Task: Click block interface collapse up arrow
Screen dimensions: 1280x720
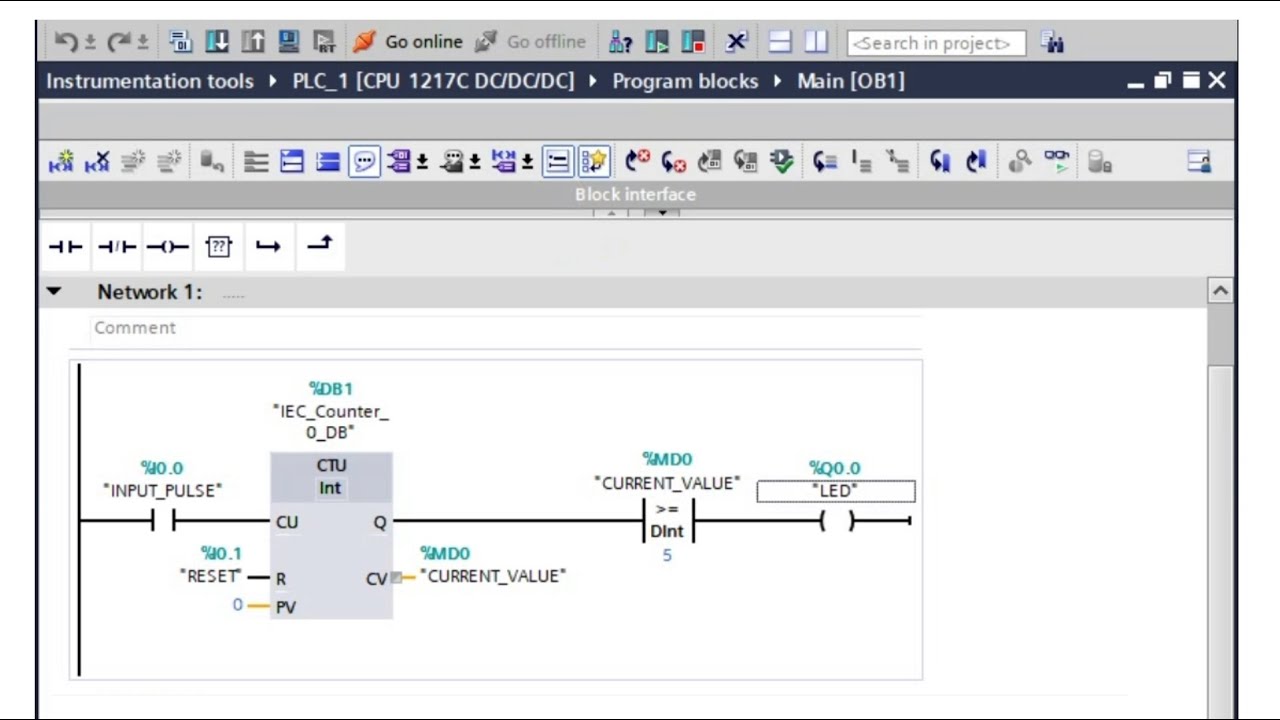Action: pyautogui.click(x=611, y=213)
